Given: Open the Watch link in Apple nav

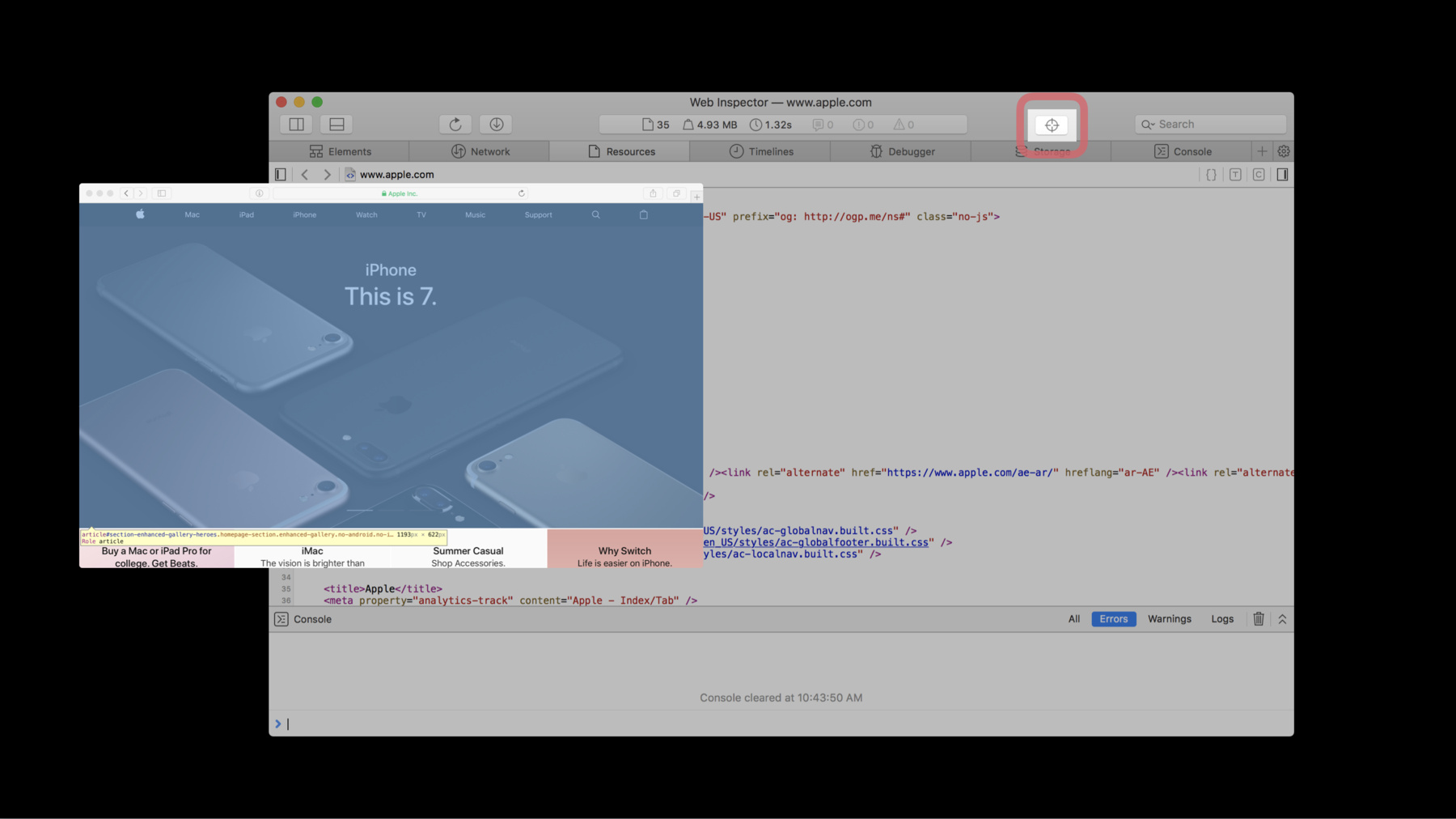Looking at the screenshot, I should (x=366, y=214).
